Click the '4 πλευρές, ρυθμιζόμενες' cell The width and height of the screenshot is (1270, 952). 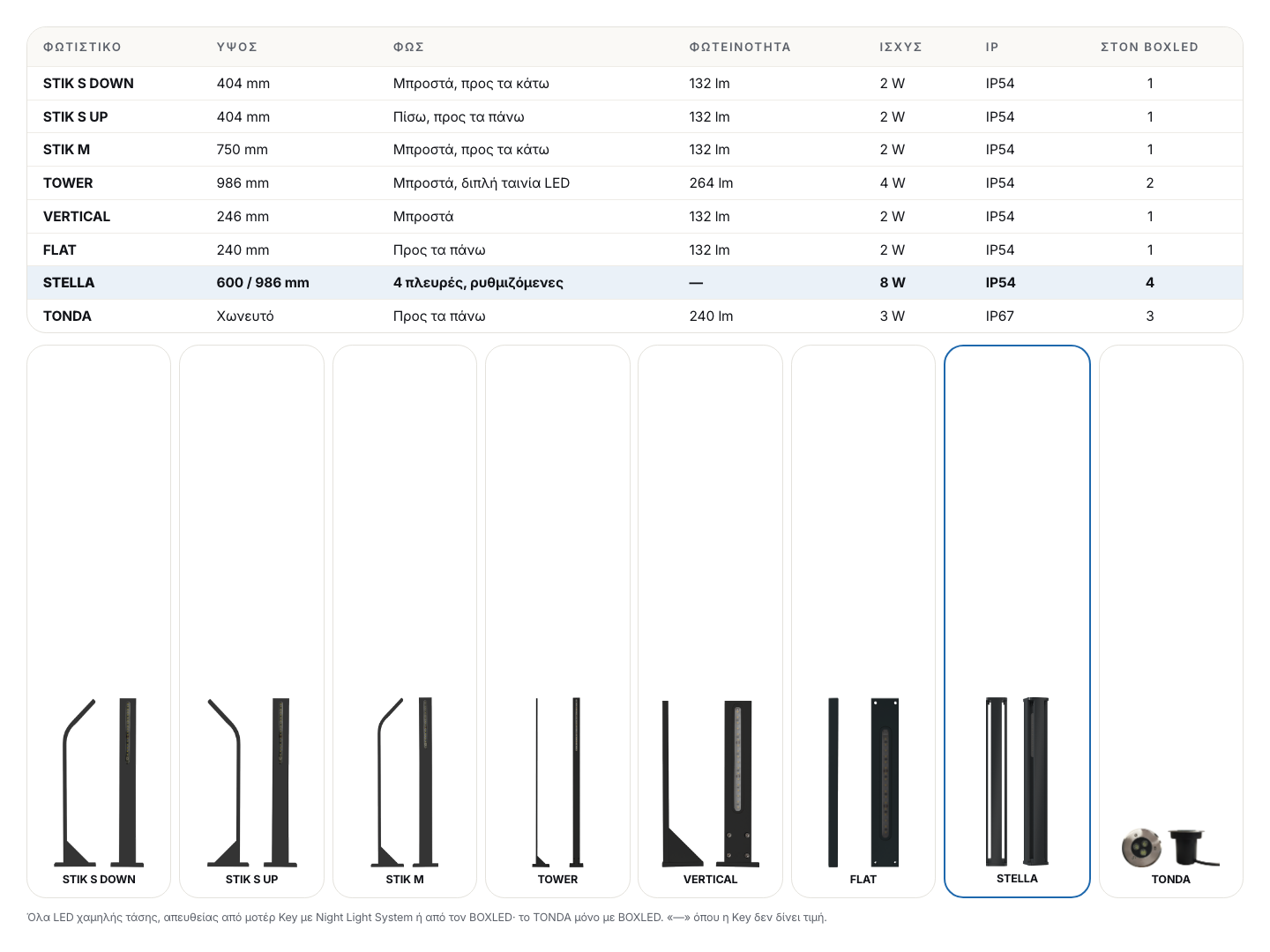[x=478, y=283]
